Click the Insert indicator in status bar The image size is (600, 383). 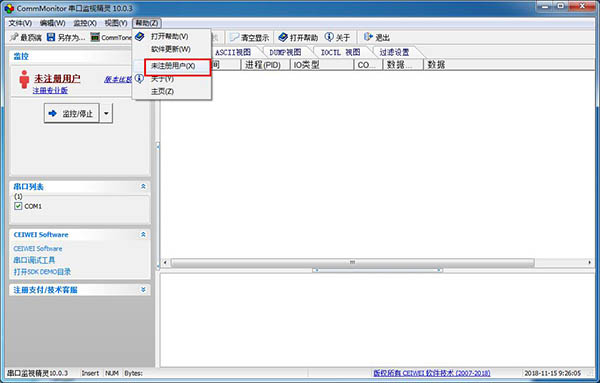tap(90, 373)
